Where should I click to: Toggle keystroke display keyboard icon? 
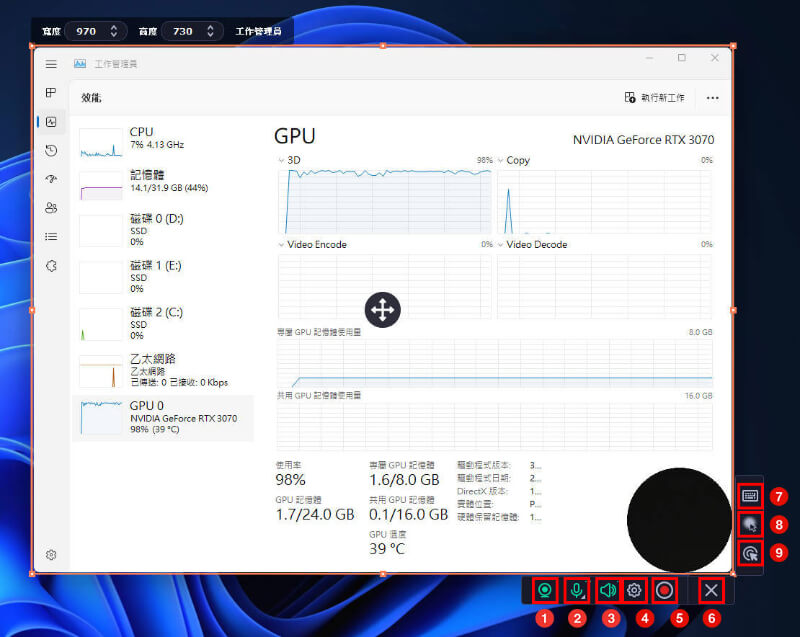[x=751, y=496]
